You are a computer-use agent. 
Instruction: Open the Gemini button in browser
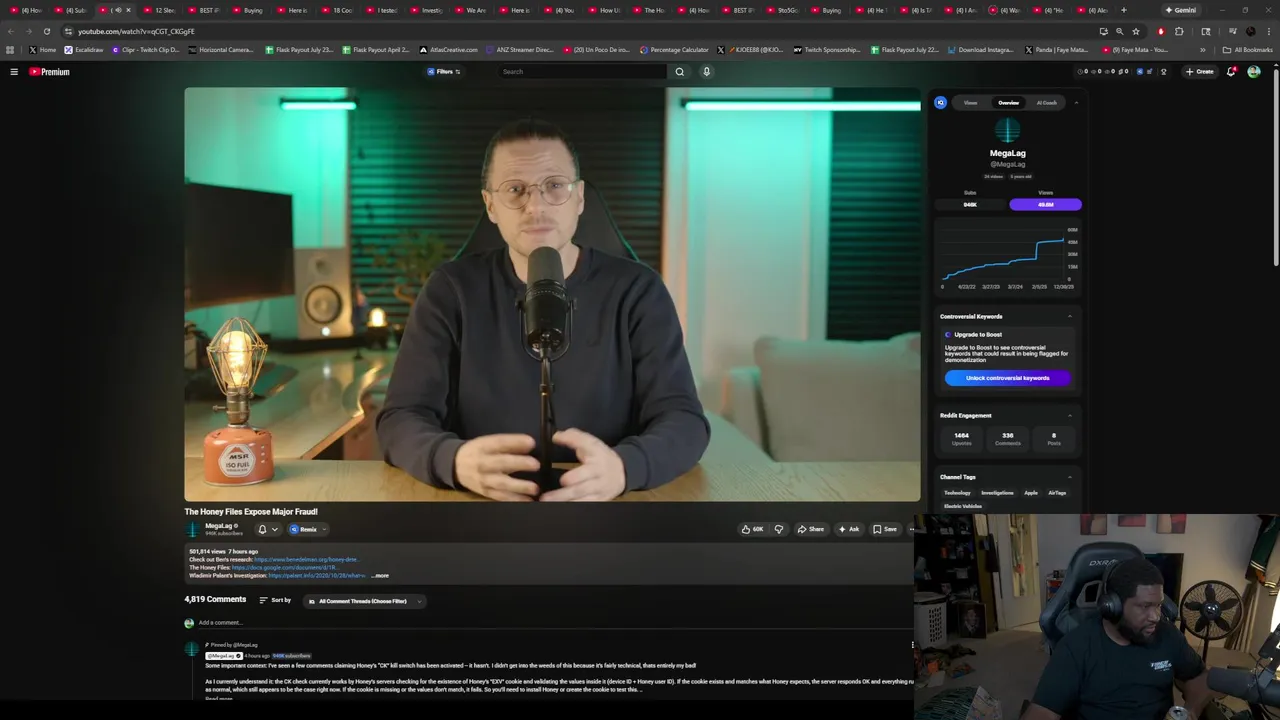pos(1181,10)
